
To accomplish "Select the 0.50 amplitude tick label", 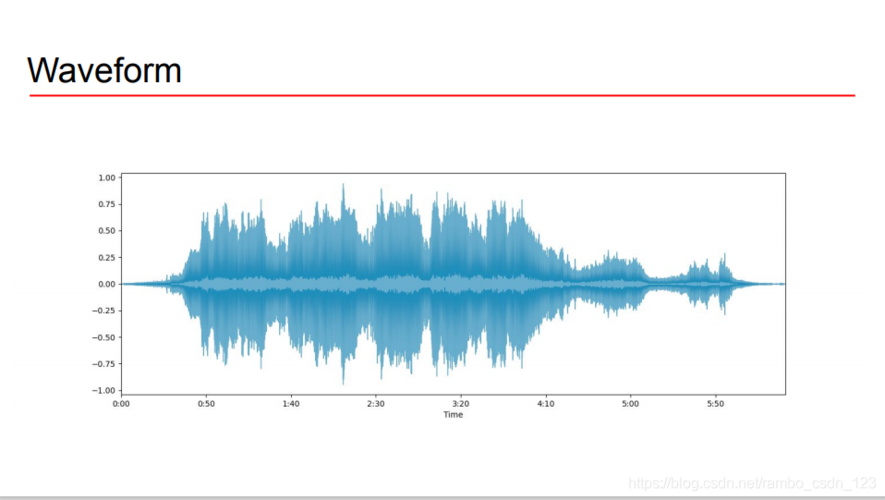I will point(107,231).
